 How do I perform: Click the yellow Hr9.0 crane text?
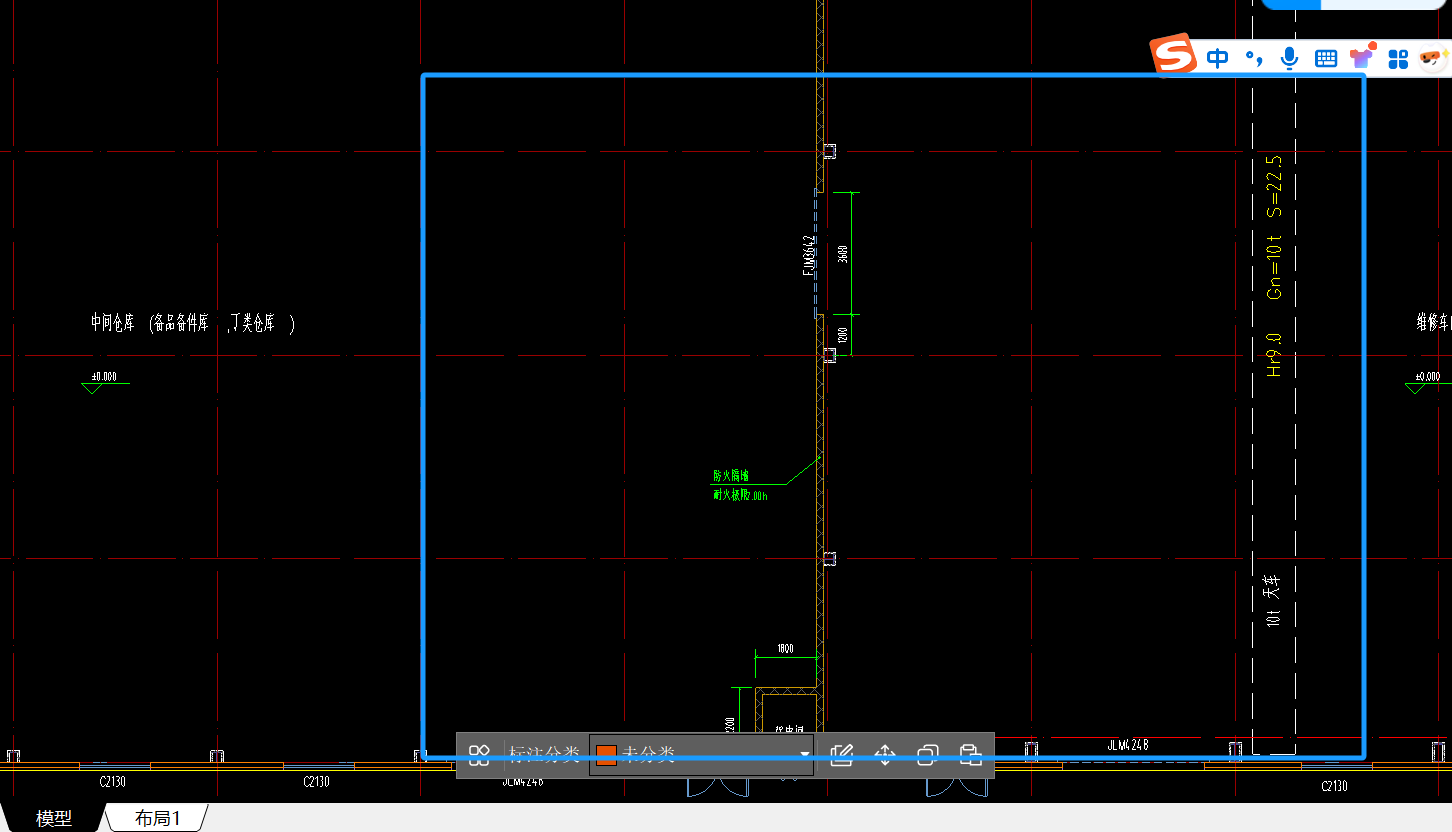click(1274, 354)
